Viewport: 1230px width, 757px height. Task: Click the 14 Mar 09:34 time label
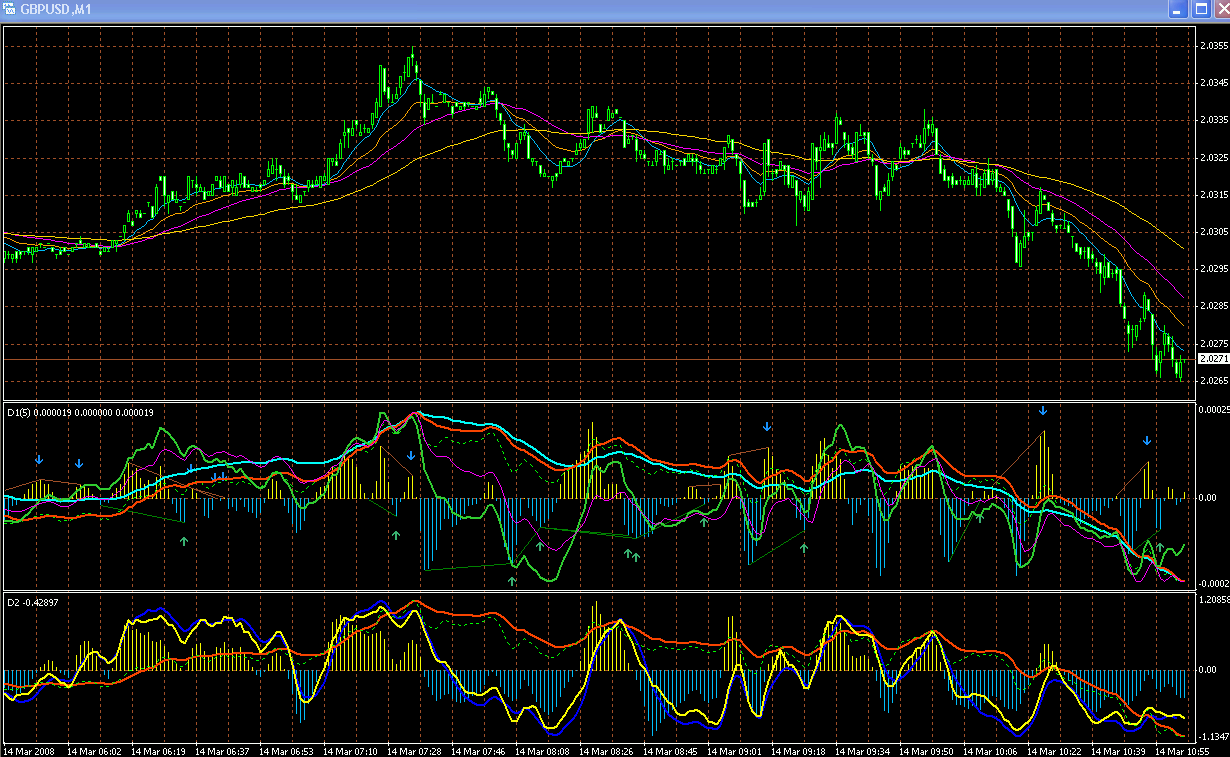862,750
